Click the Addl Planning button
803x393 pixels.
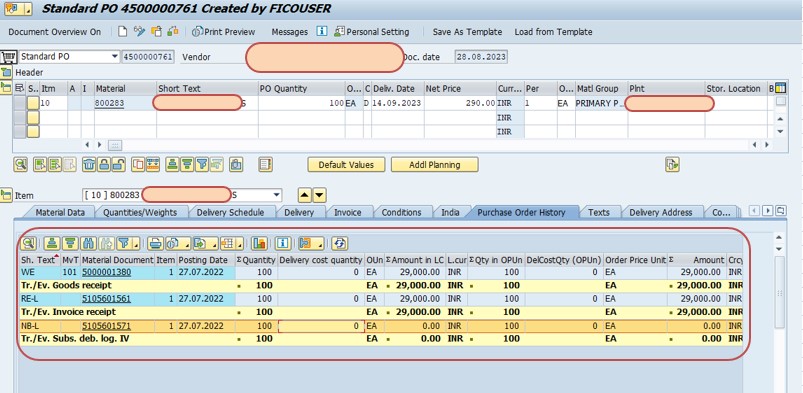tap(435, 165)
